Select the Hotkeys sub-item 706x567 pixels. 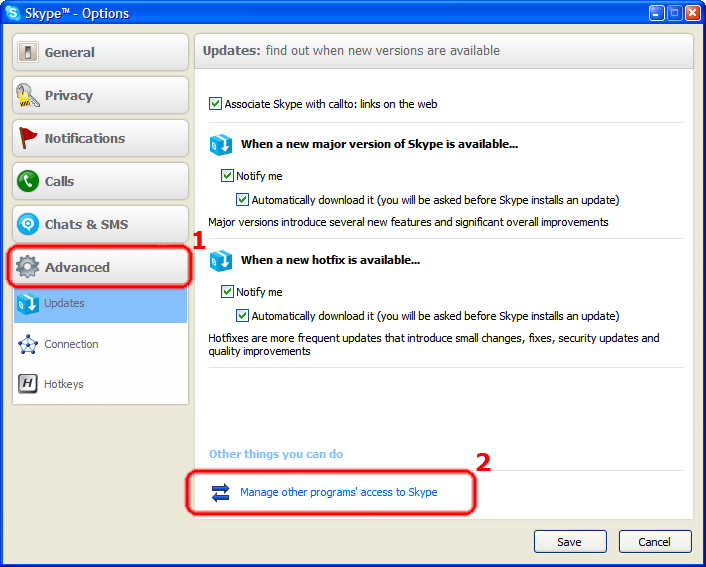[100, 384]
